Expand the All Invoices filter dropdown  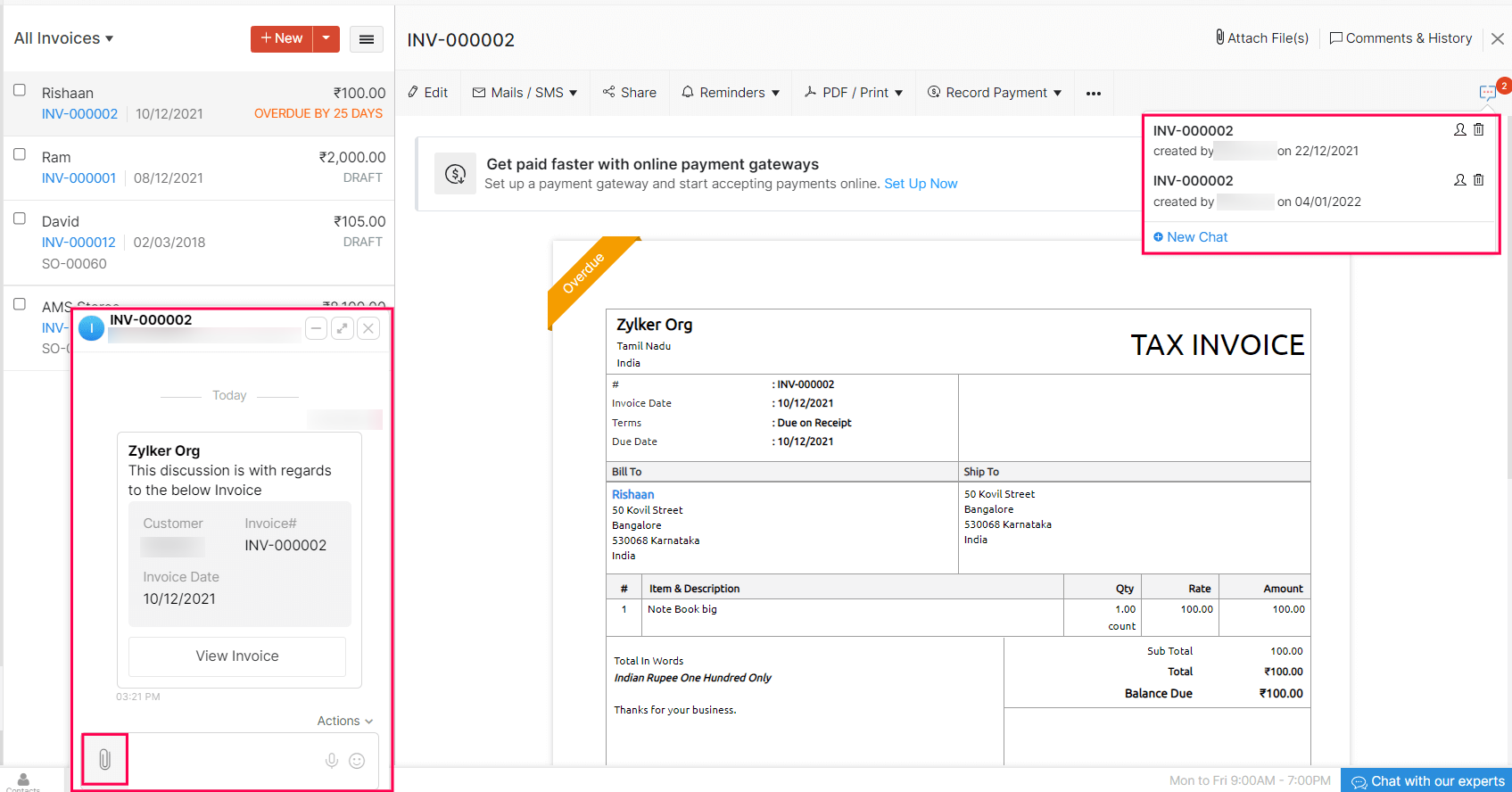[63, 38]
